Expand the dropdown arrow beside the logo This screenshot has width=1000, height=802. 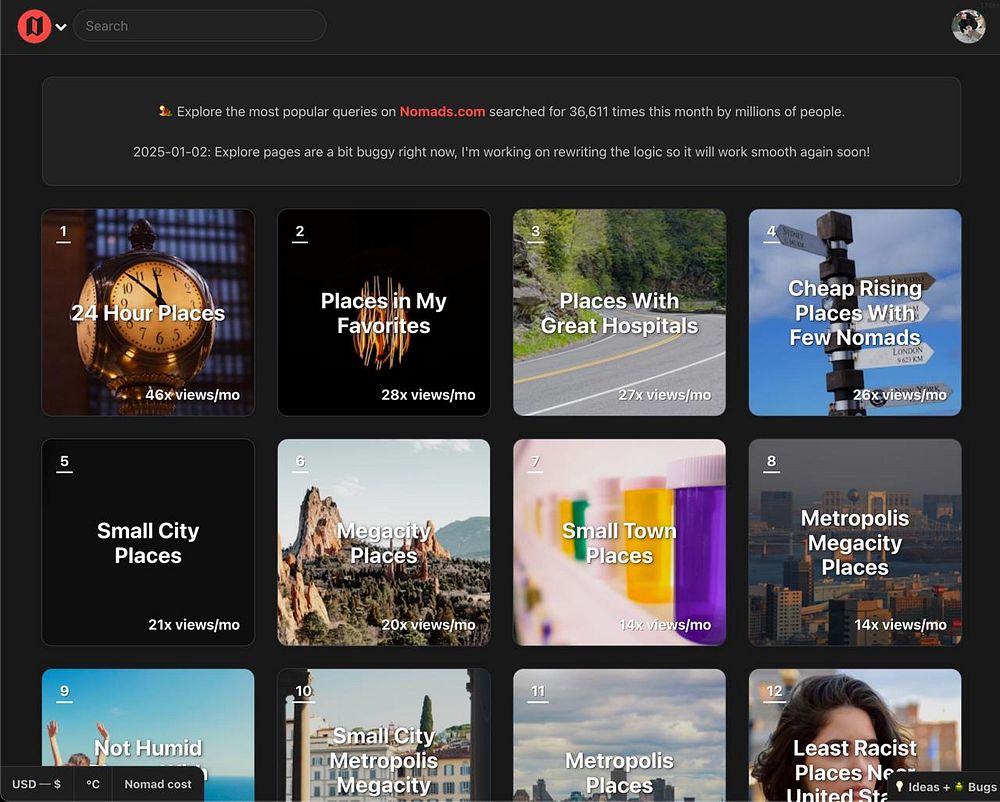[61, 27]
